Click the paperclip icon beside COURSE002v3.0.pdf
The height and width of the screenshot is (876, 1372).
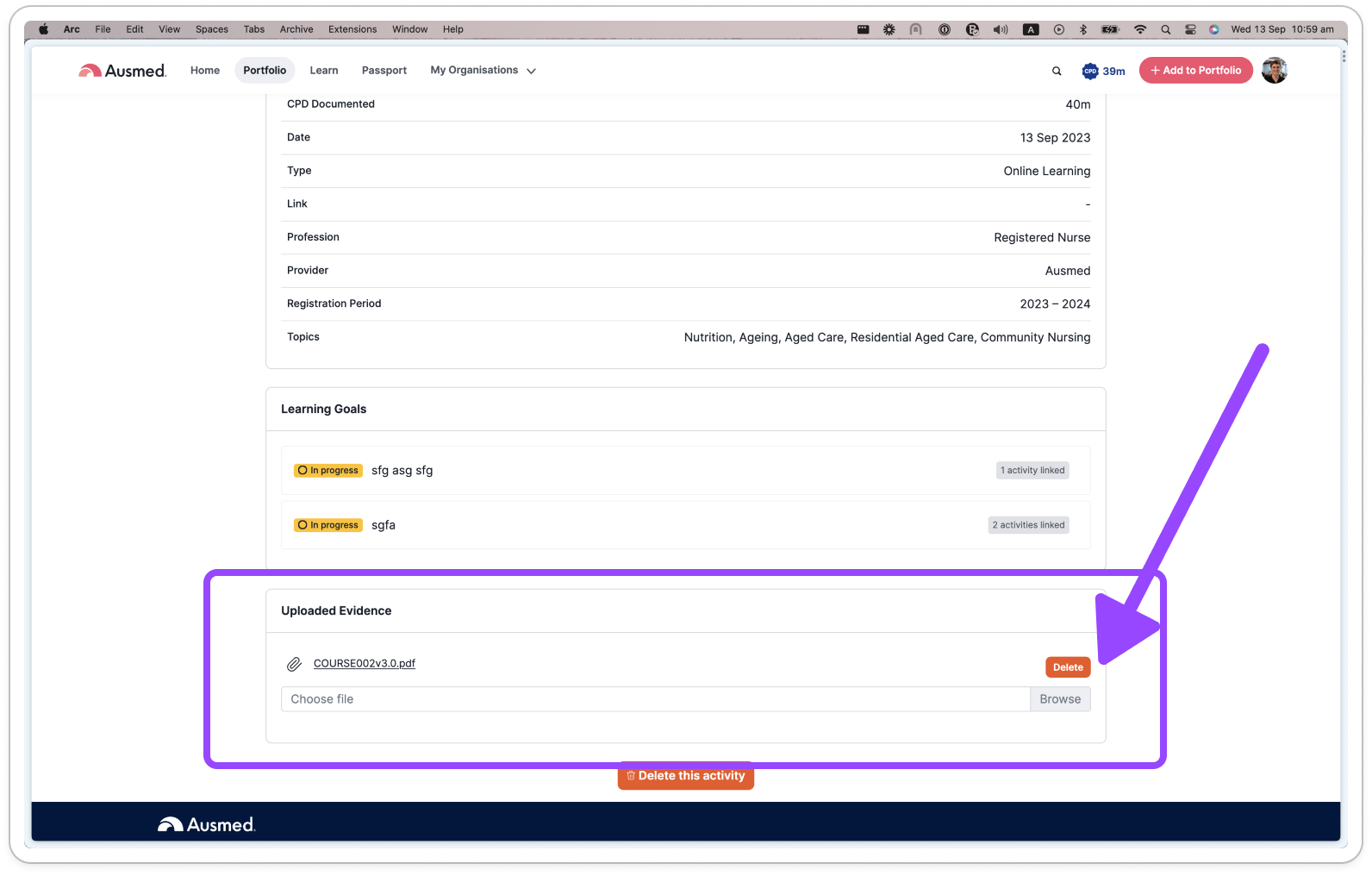(295, 664)
